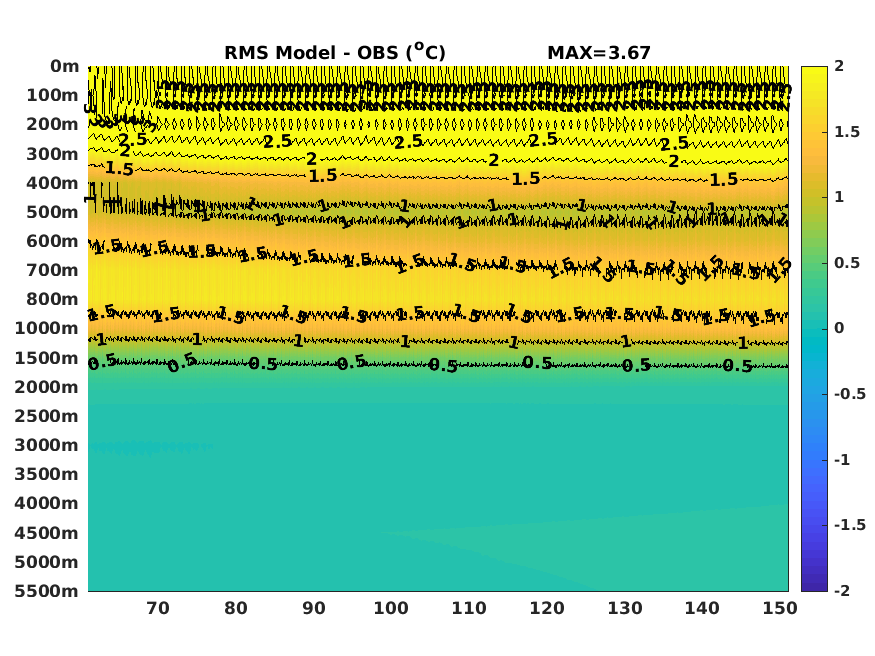Click the '0m' depth axis label
This screenshot has width=875, height=656.
(65, 66)
